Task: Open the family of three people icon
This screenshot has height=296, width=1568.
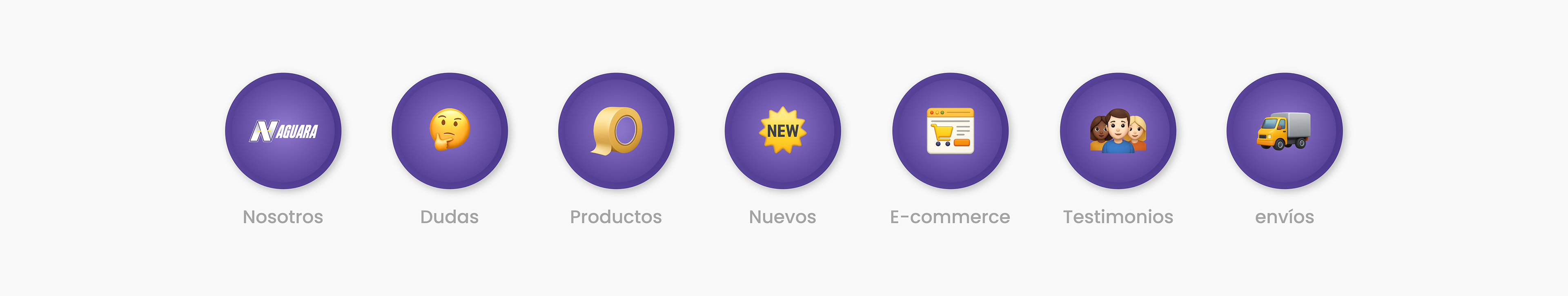Action: click(x=1118, y=131)
